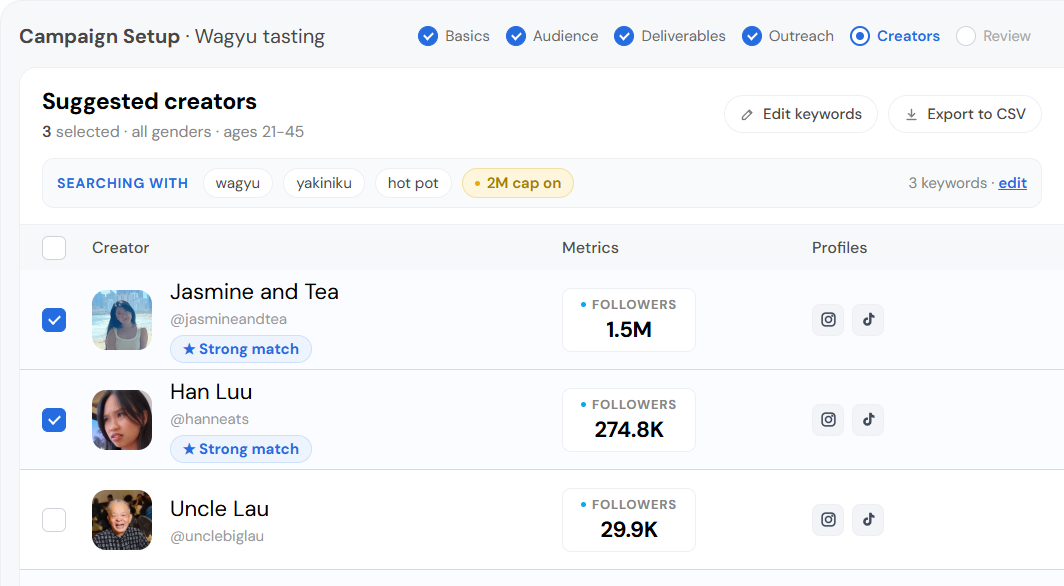Click the Jasmine and Tea creator name

click(x=254, y=292)
